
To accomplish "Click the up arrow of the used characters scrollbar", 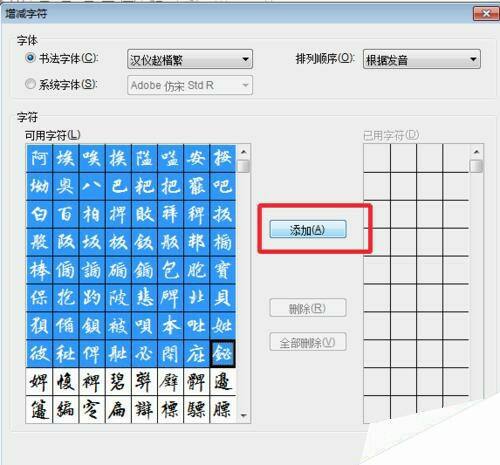I will pos(476,152).
